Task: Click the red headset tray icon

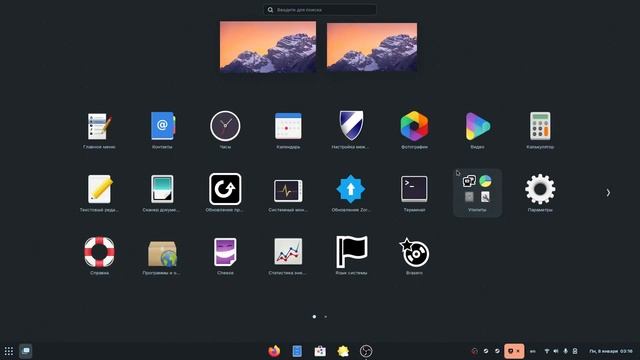Action: coord(474,351)
